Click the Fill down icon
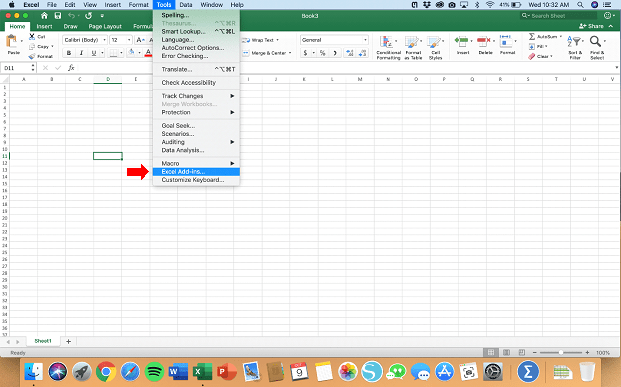 click(532, 46)
